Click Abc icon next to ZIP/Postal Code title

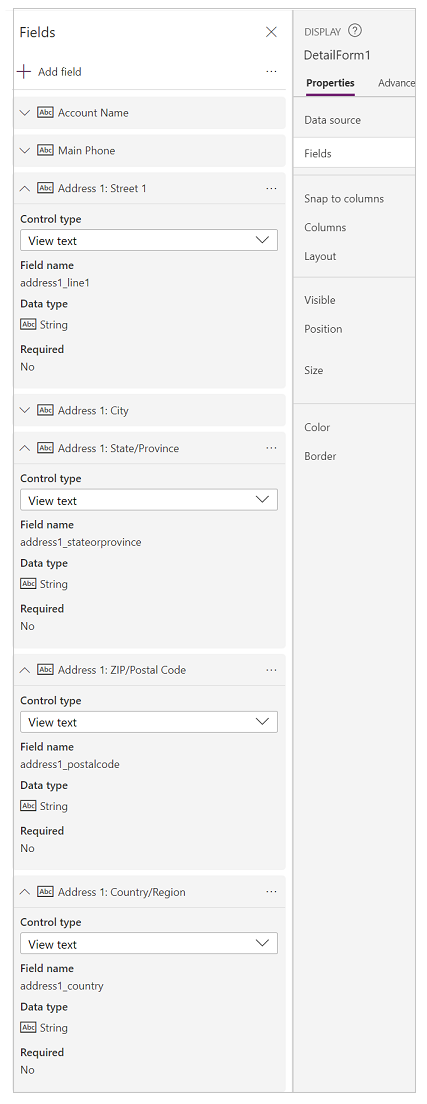click(46, 670)
